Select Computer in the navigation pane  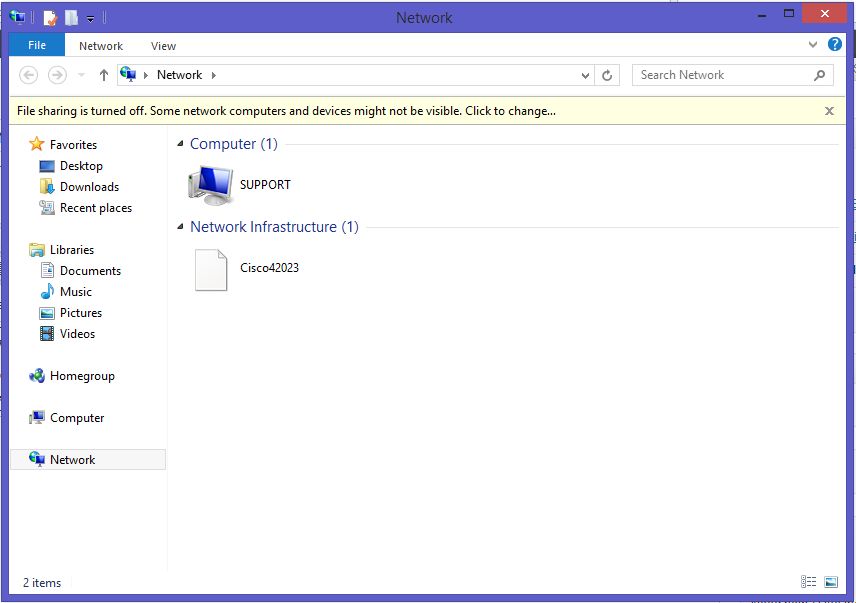pos(77,418)
